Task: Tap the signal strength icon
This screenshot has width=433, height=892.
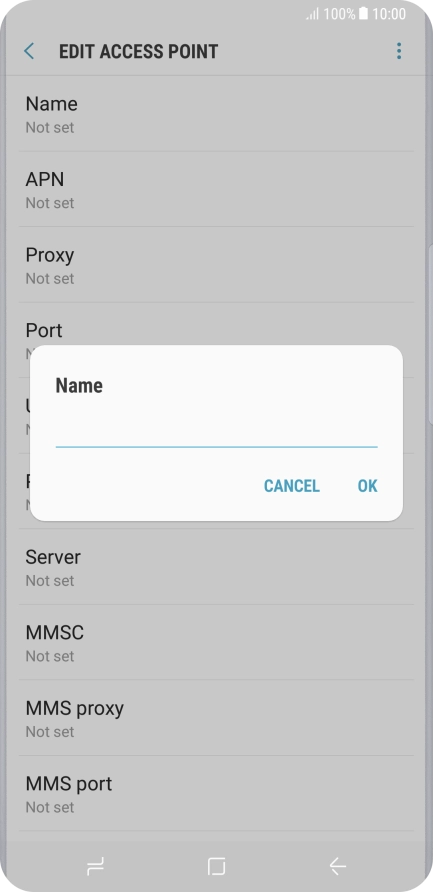Action: coord(312,14)
